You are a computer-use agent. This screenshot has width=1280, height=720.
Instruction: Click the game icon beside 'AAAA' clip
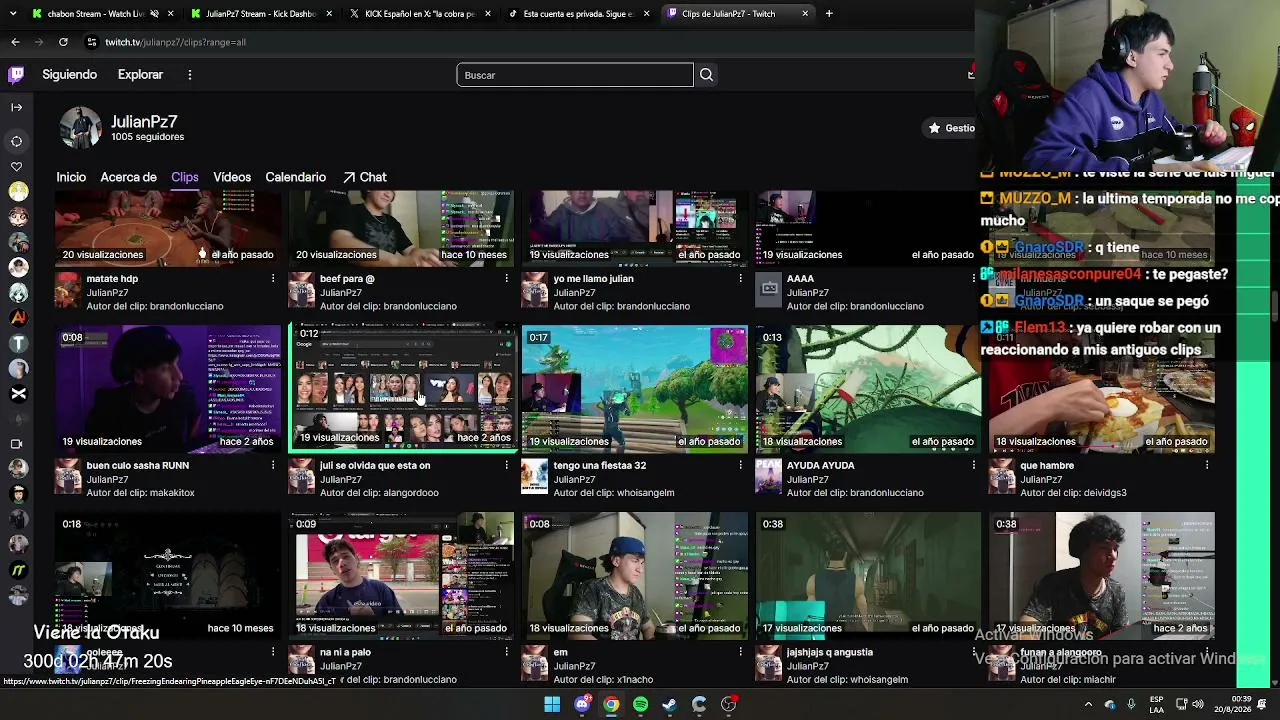(x=768, y=289)
